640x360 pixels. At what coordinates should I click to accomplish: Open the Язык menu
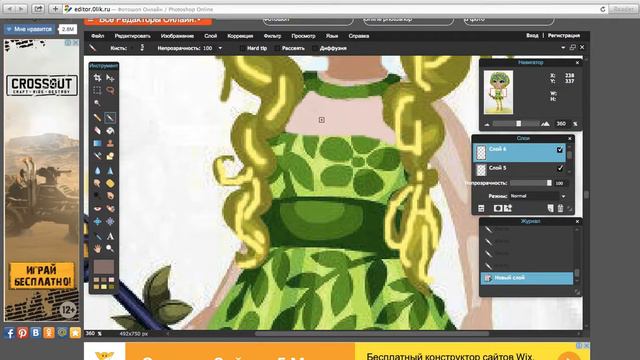(332, 36)
